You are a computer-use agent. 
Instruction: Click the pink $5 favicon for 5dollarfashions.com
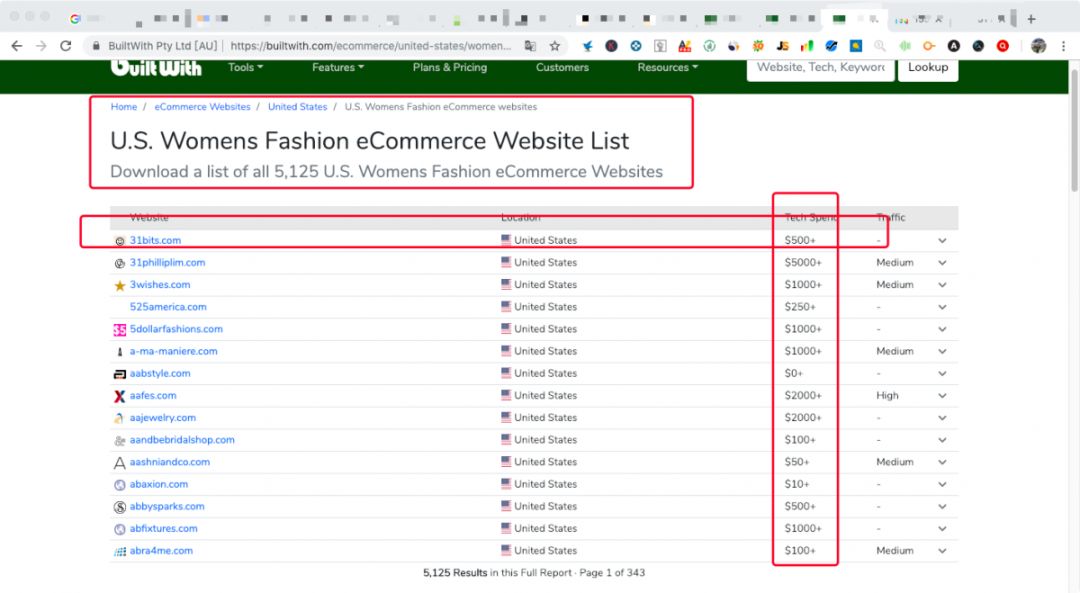(x=119, y=330)
